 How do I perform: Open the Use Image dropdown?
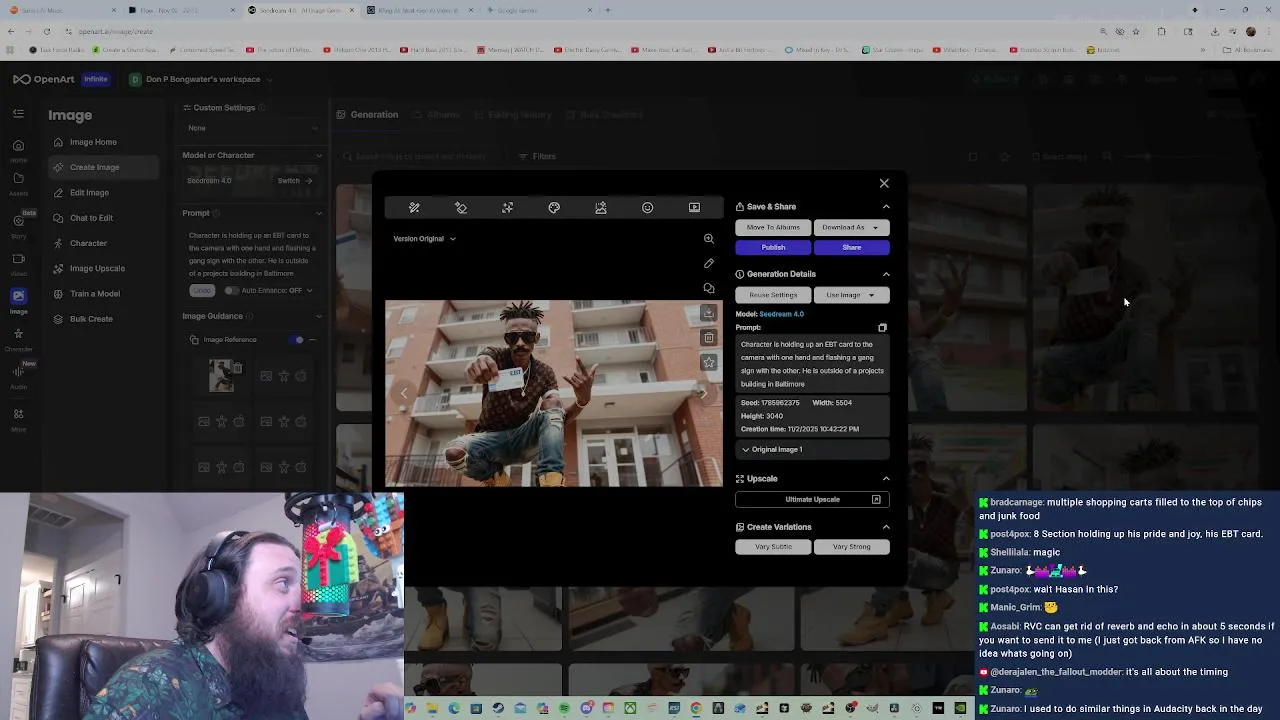(851, 295)
